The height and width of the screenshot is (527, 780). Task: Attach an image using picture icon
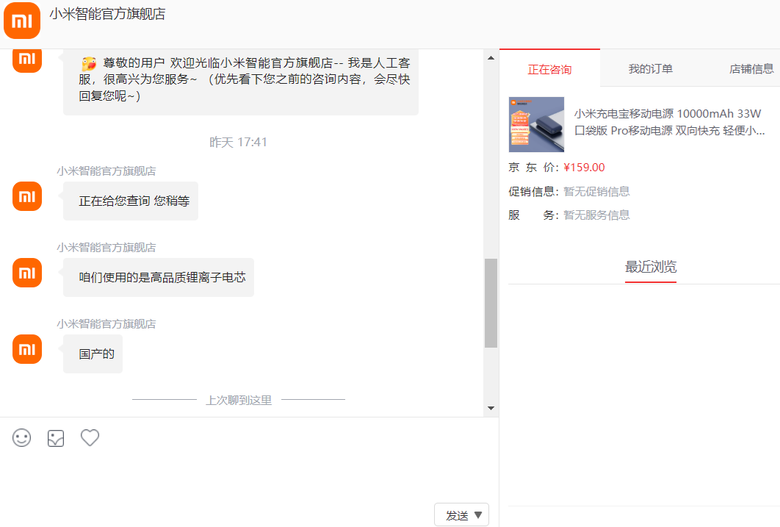click(x=56, y=438)
